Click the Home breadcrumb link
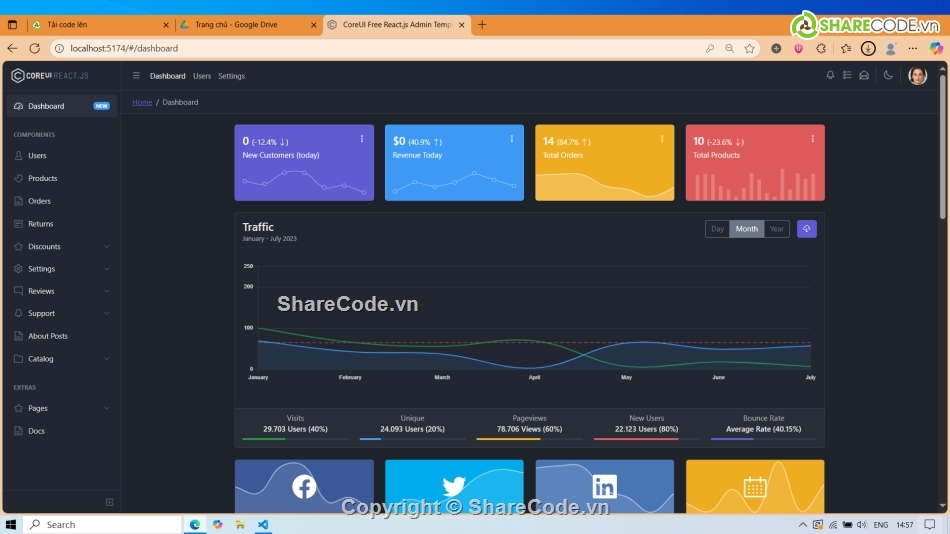 142,102
